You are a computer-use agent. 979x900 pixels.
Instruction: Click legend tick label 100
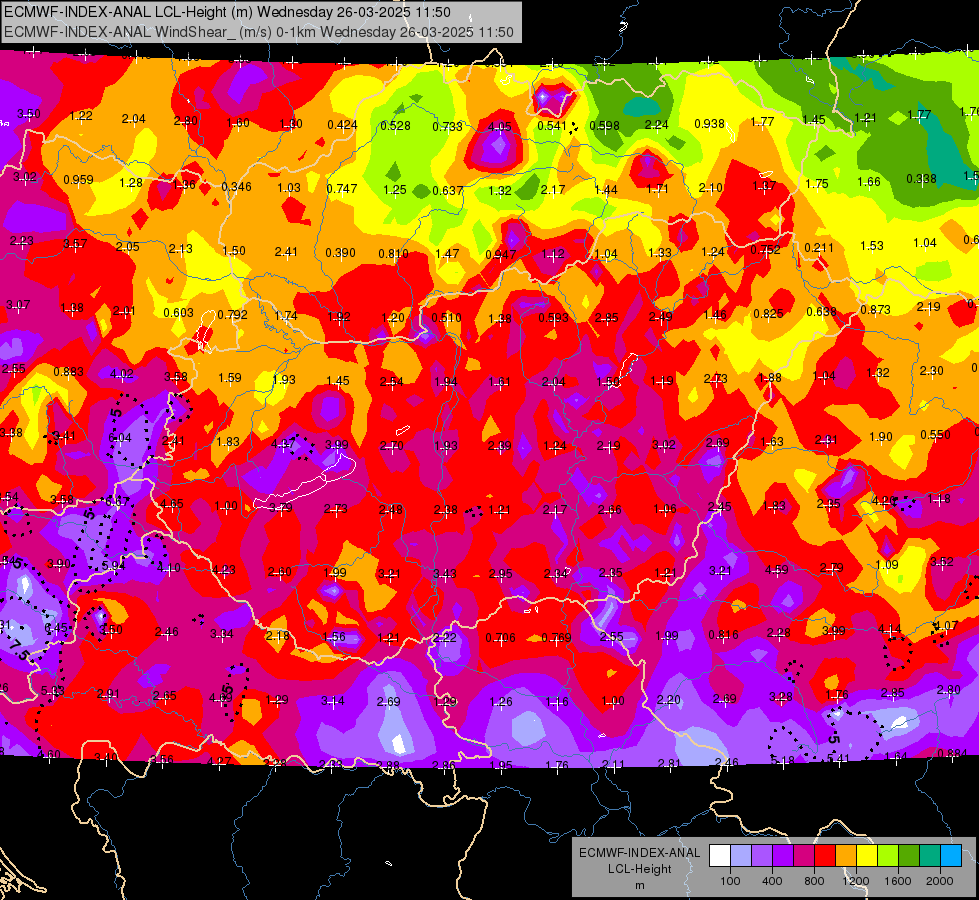pyautogui.click(x=730, y=881)
